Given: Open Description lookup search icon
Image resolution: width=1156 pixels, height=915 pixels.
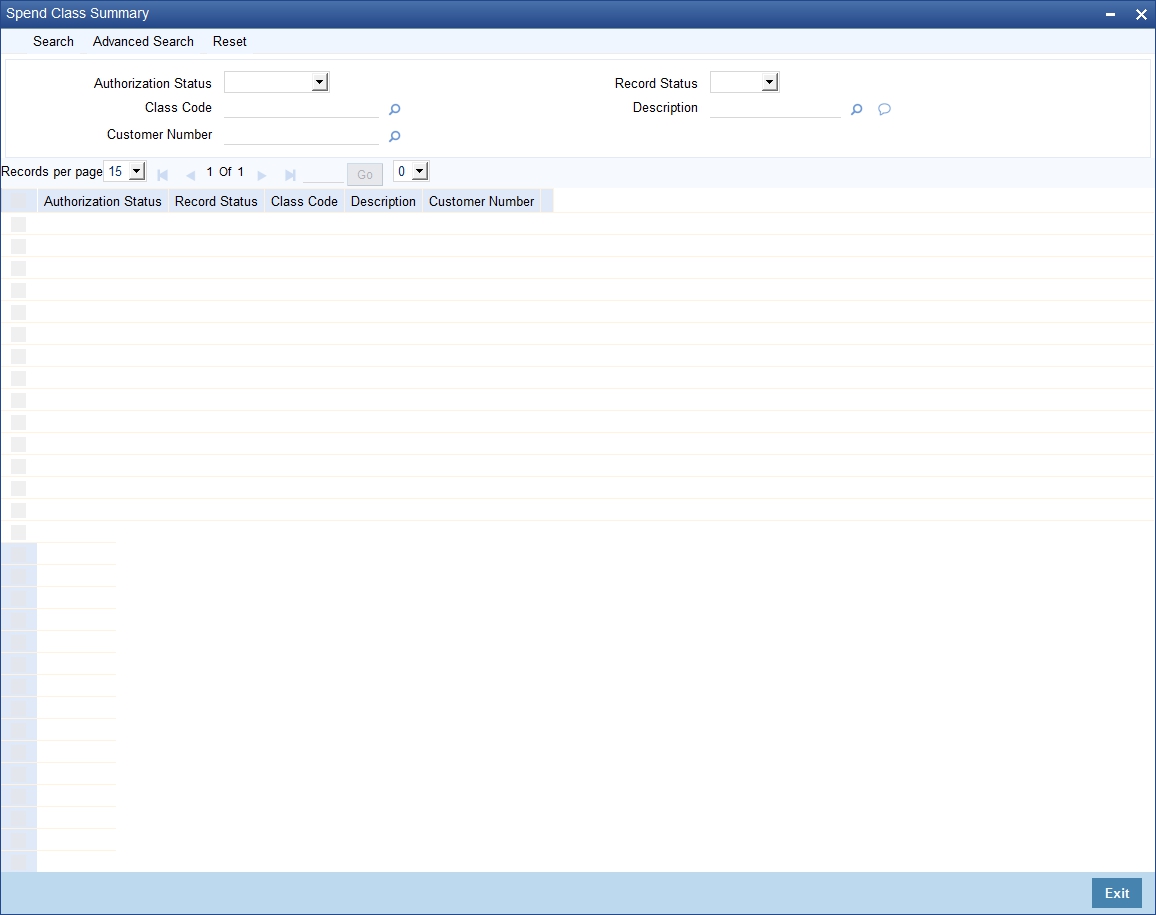Looking at the screenshot, I should coord(856,109).
